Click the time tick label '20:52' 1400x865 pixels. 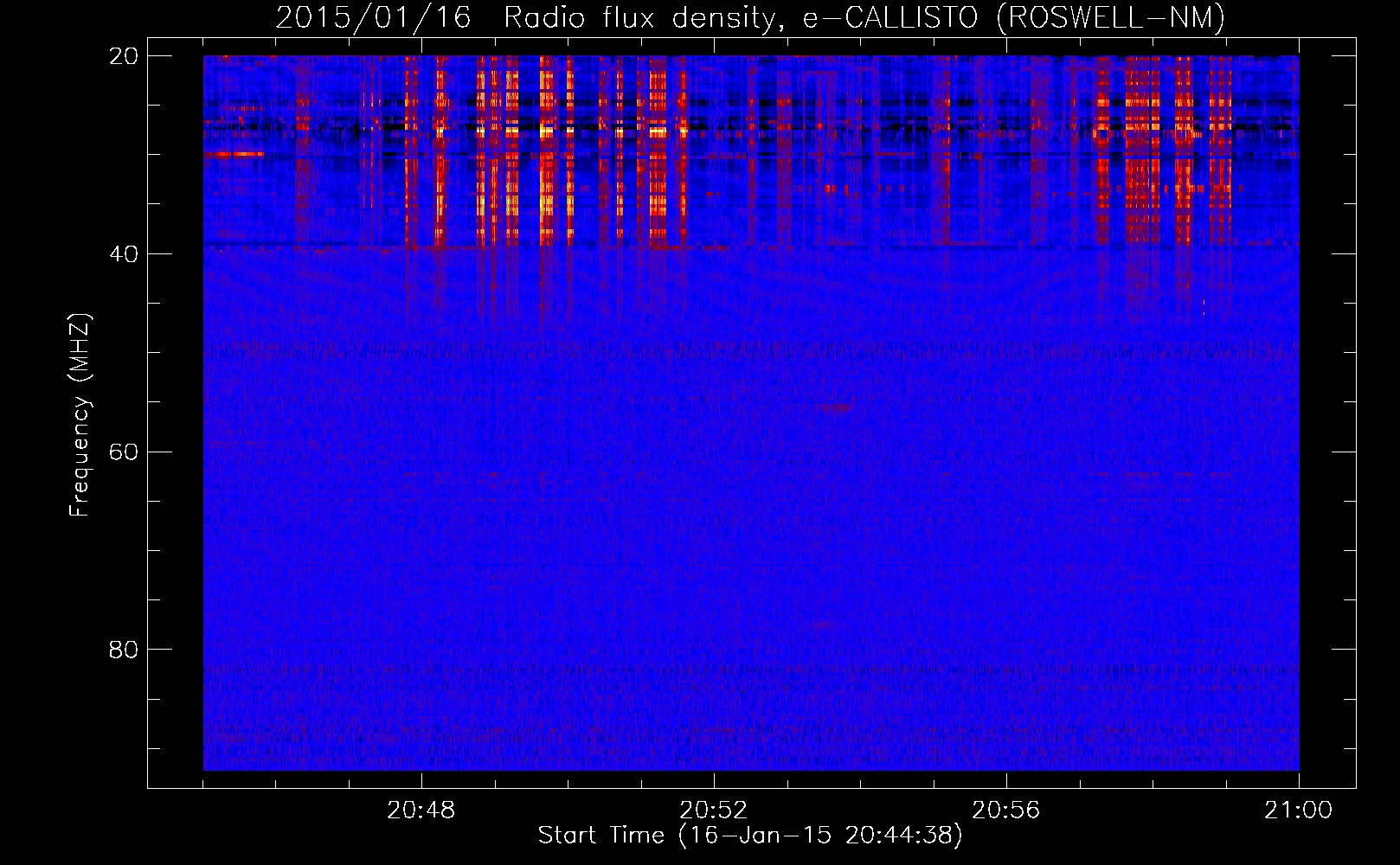point(714,811)
